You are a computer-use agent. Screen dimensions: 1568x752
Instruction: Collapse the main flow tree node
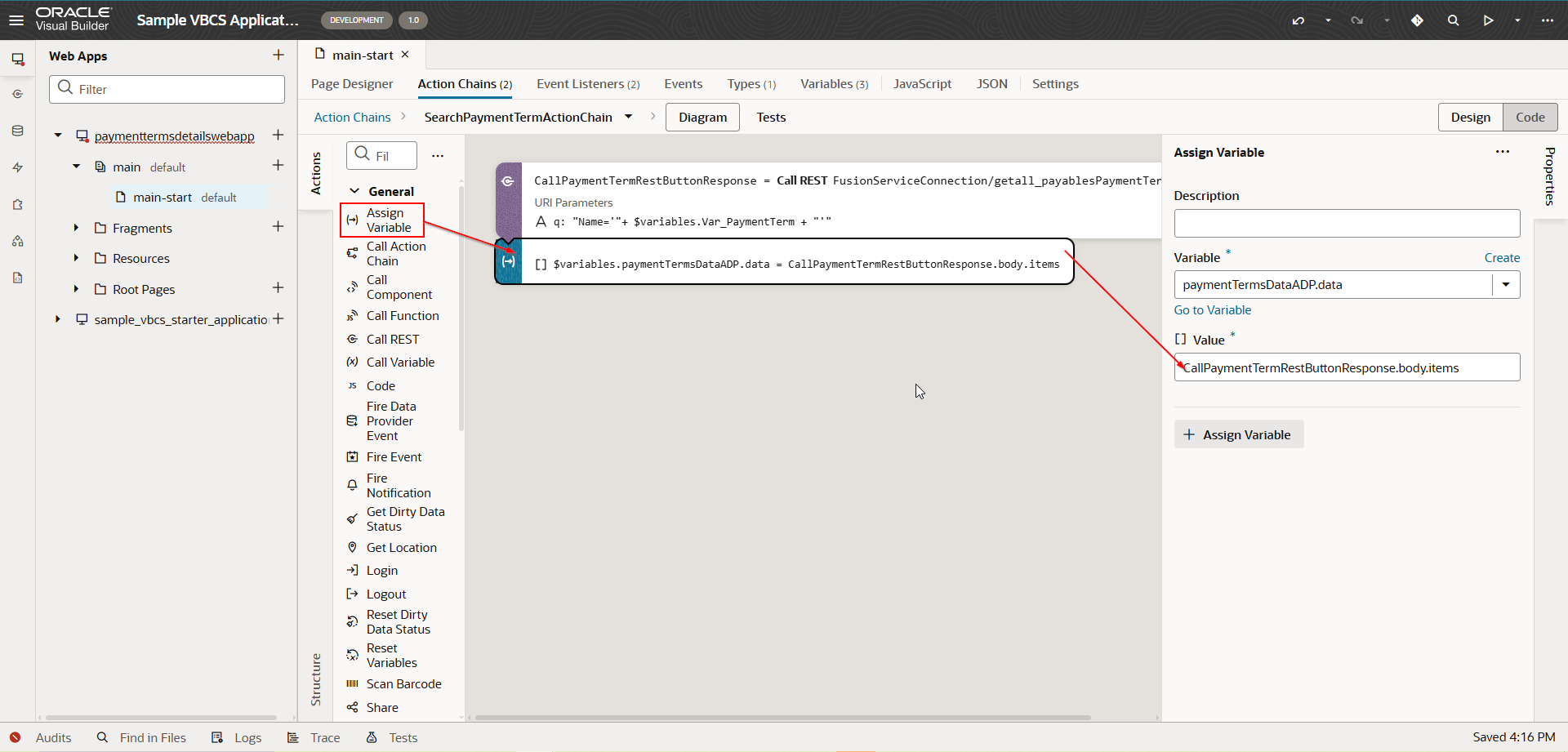coord(77,167)
